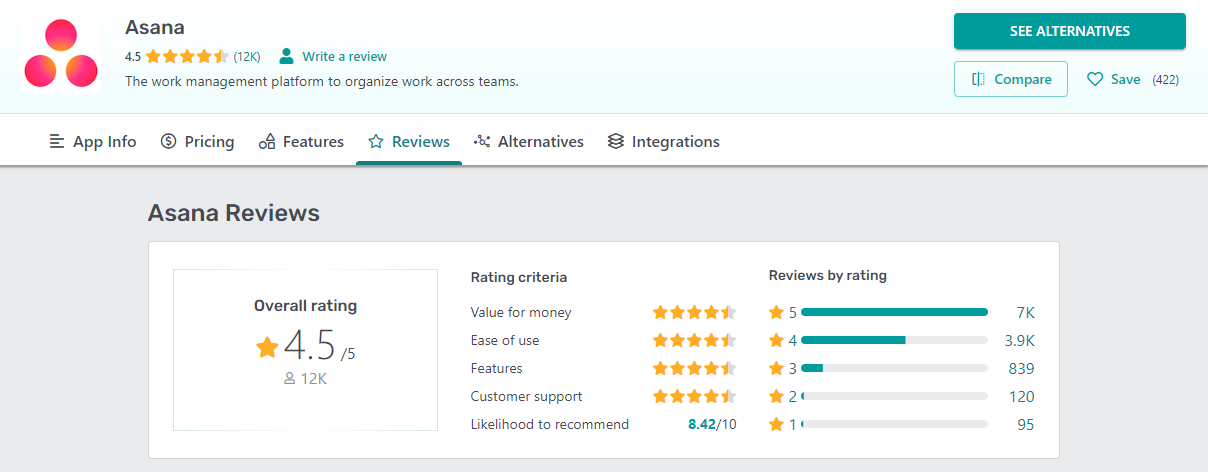
Task: Click the Compare columns icon
Action: tap(978, 79)
